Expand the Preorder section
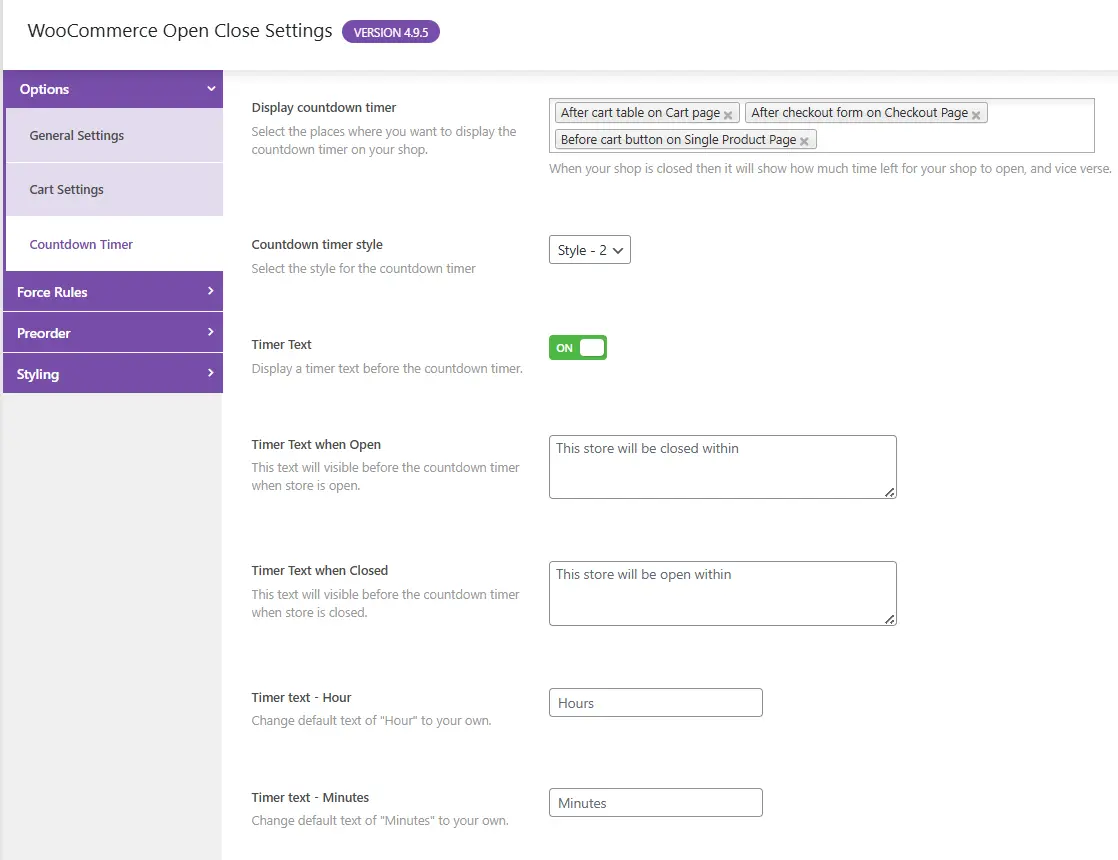This screenshot has width=1118, height=860. [x=113, y=333]
